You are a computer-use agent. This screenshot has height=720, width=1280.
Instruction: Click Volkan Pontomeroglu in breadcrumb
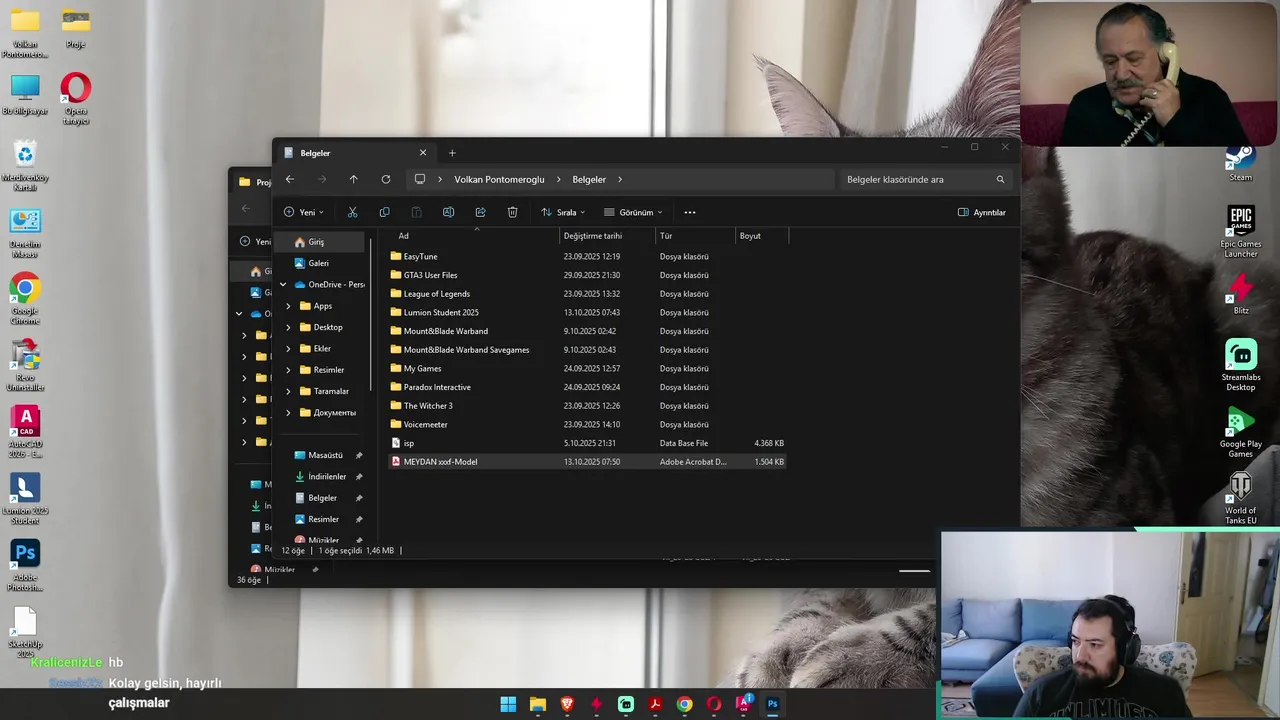(x=499, y=179)
